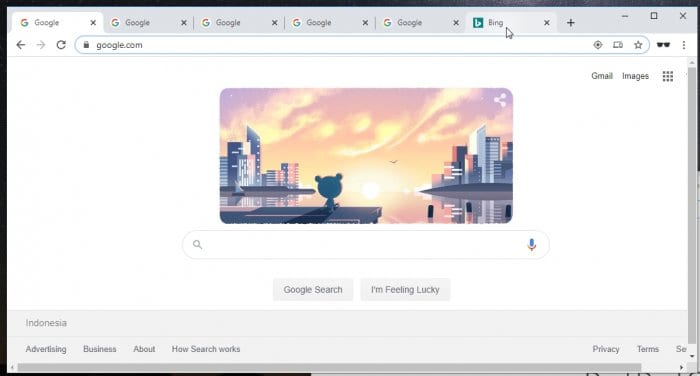Close the Bing tab
Viewport: 700px width, 376px height.
click(x=546, y=23)
